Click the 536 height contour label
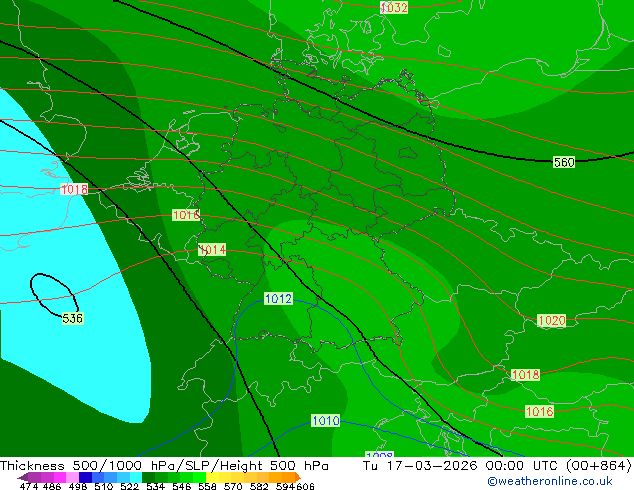Image resolution: width=634 pixels, height=490 pixels. (72, 319)
